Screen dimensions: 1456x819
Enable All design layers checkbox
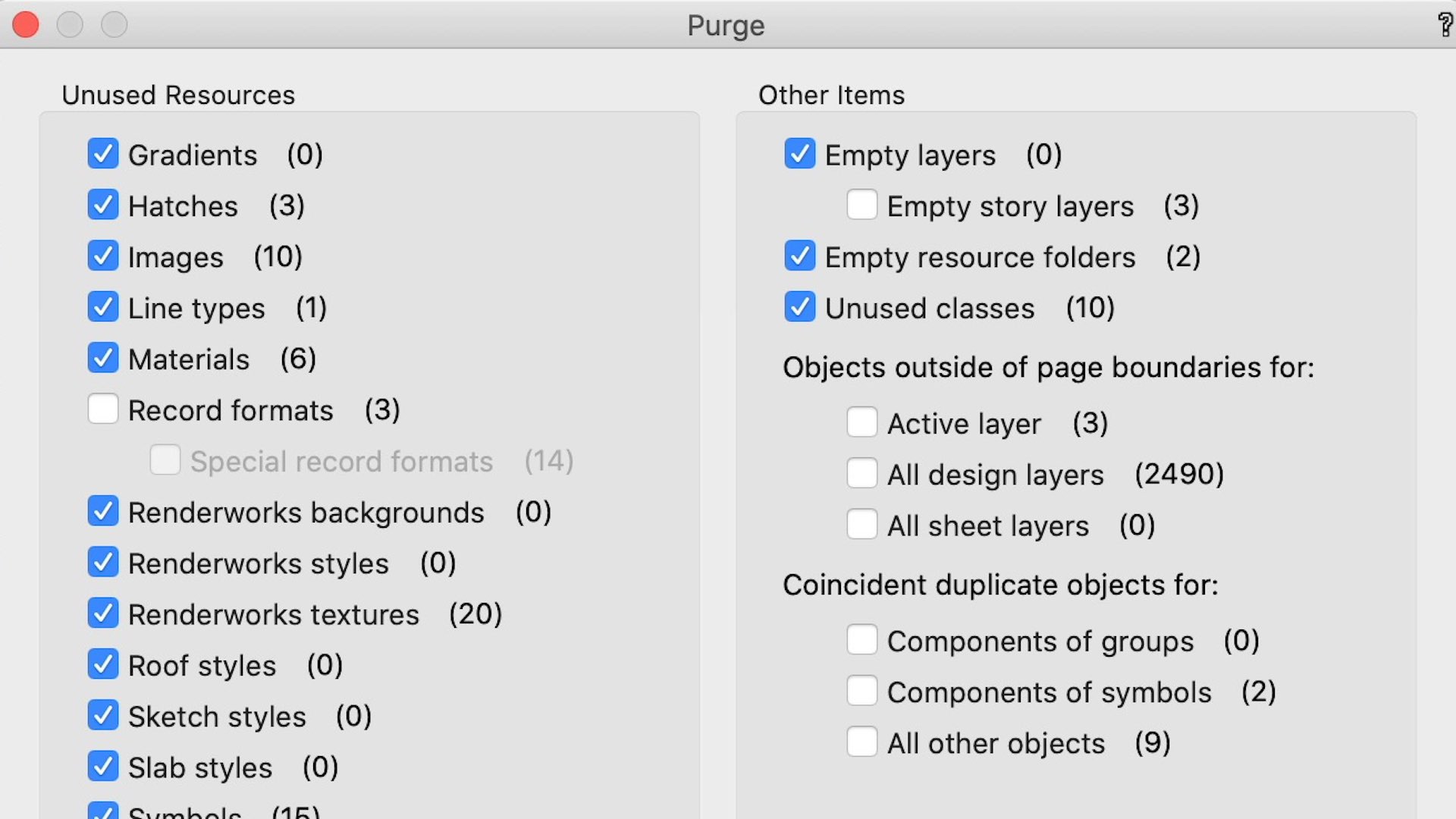tap(862, 474)
